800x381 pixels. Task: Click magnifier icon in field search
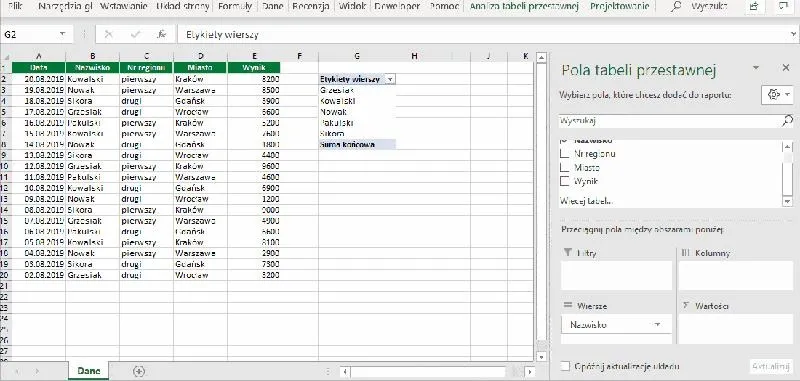pyautogui.click(x=787, y=120)
